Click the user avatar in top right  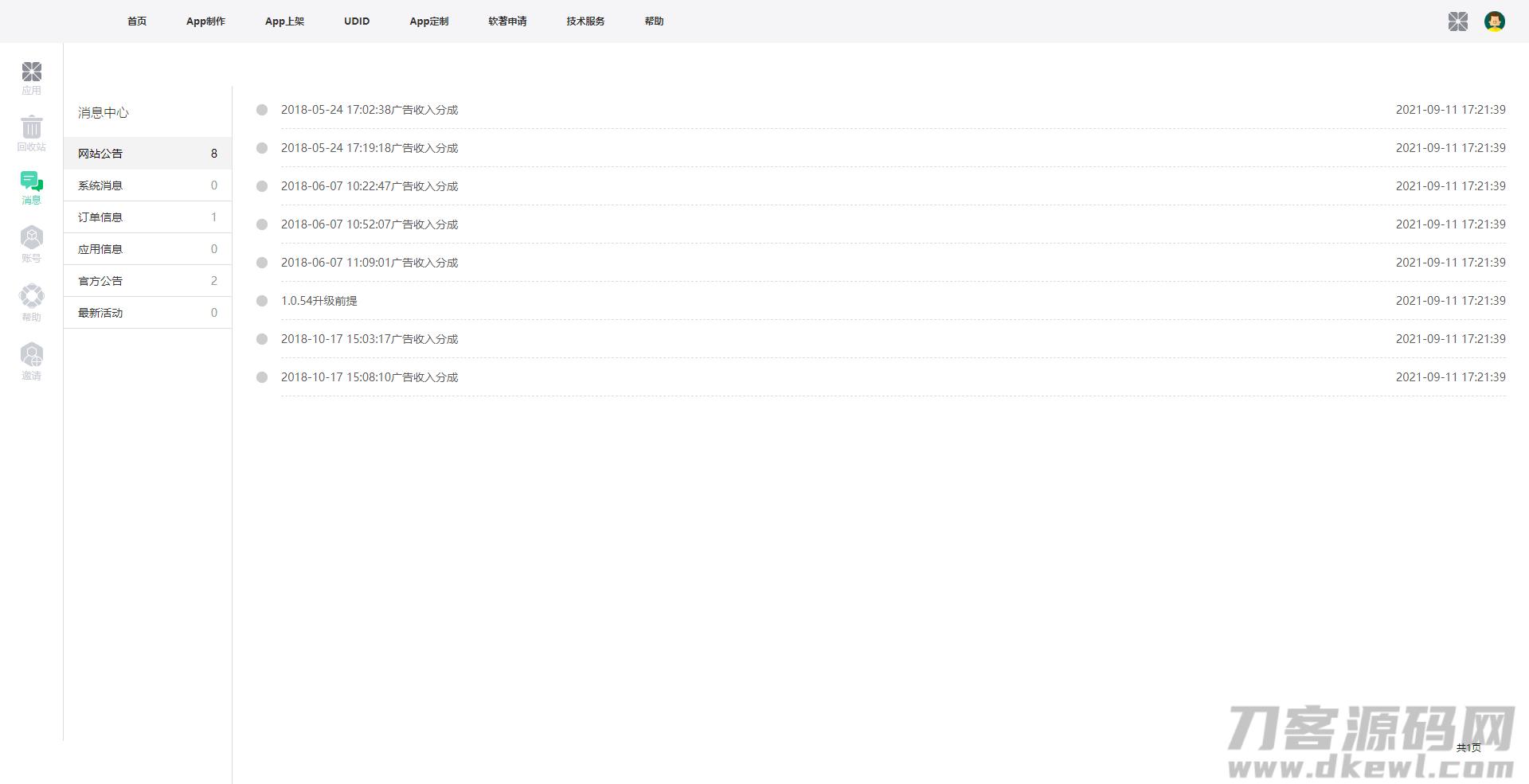(1494, 21)
